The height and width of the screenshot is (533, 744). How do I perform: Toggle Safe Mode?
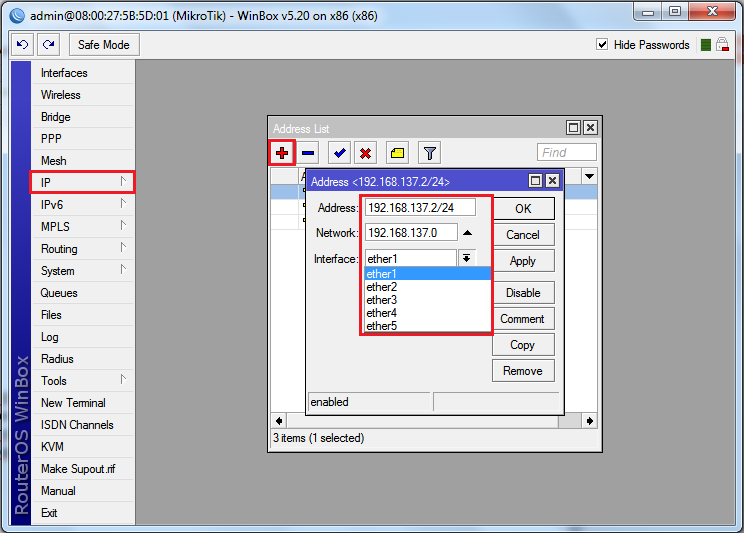[104, 45]
